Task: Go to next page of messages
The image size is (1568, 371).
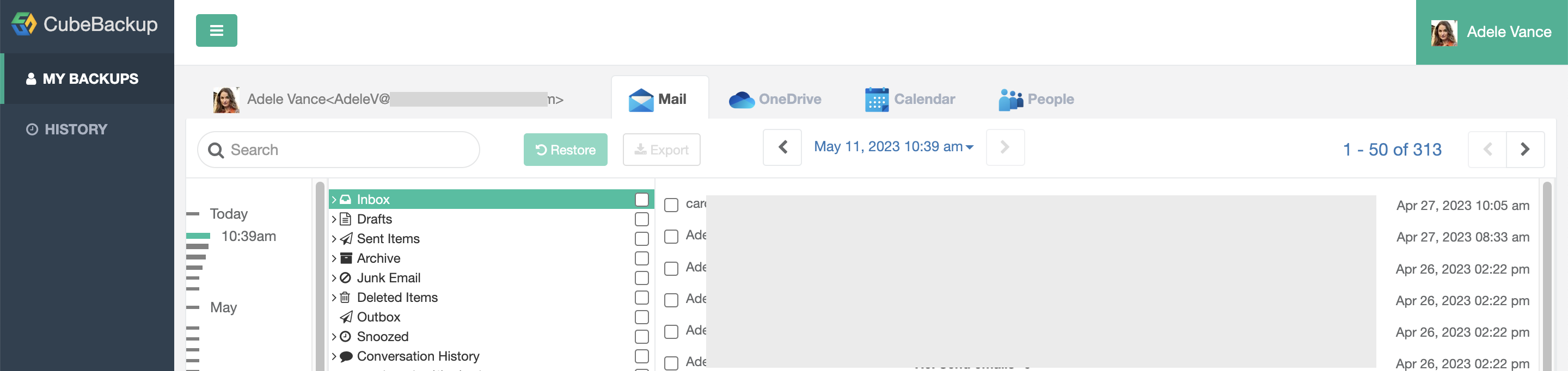Action: point(1525,150)
